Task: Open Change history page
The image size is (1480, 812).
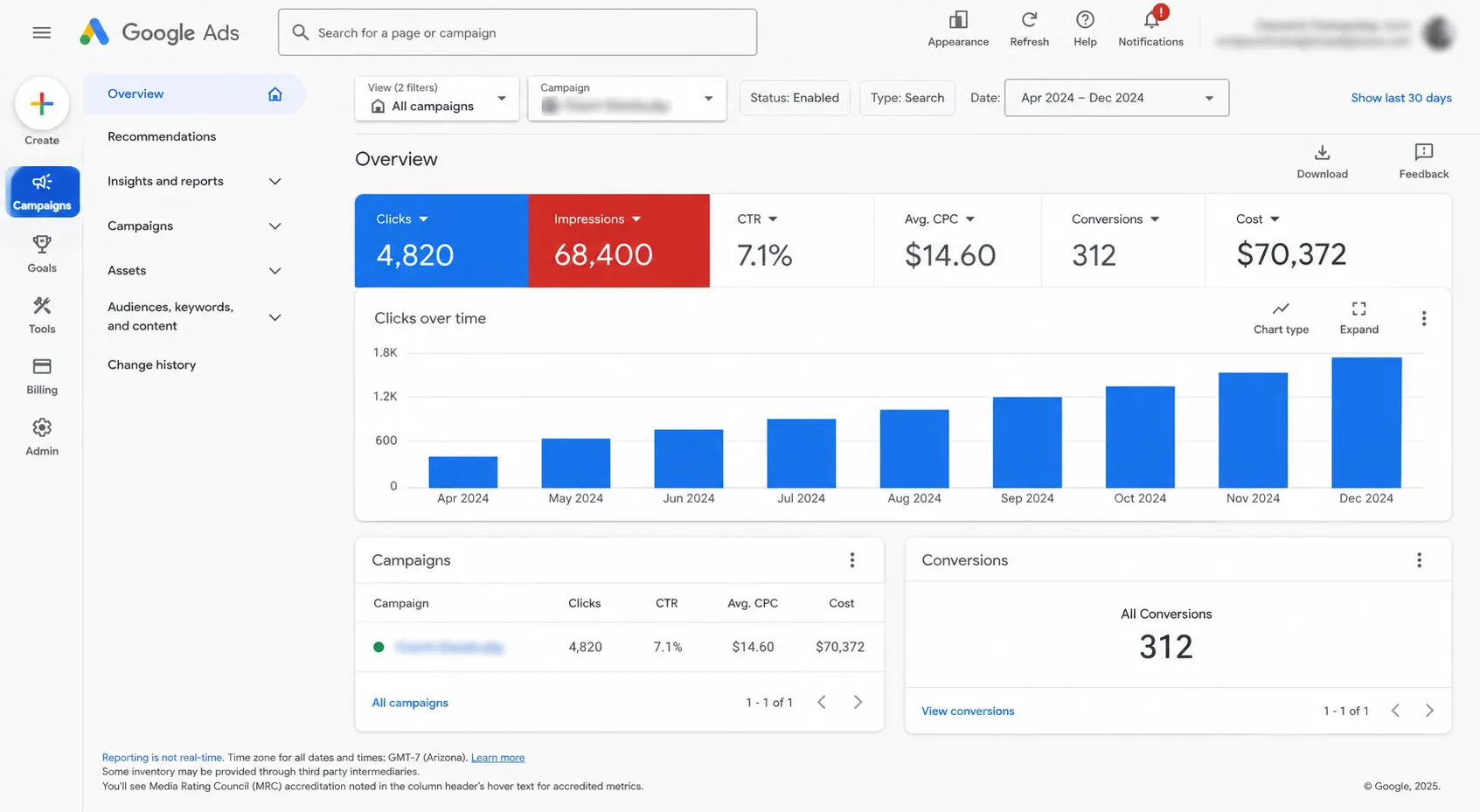Action: click(x=151, y=364)
